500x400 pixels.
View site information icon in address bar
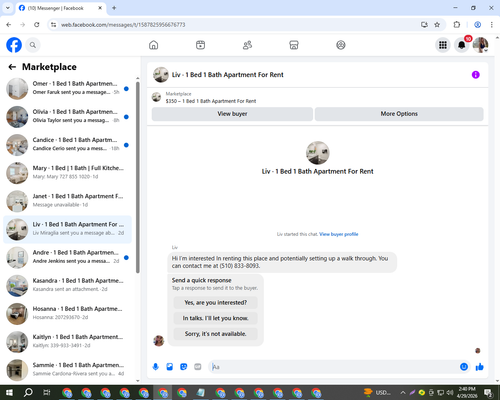click(x=54, y=25)
